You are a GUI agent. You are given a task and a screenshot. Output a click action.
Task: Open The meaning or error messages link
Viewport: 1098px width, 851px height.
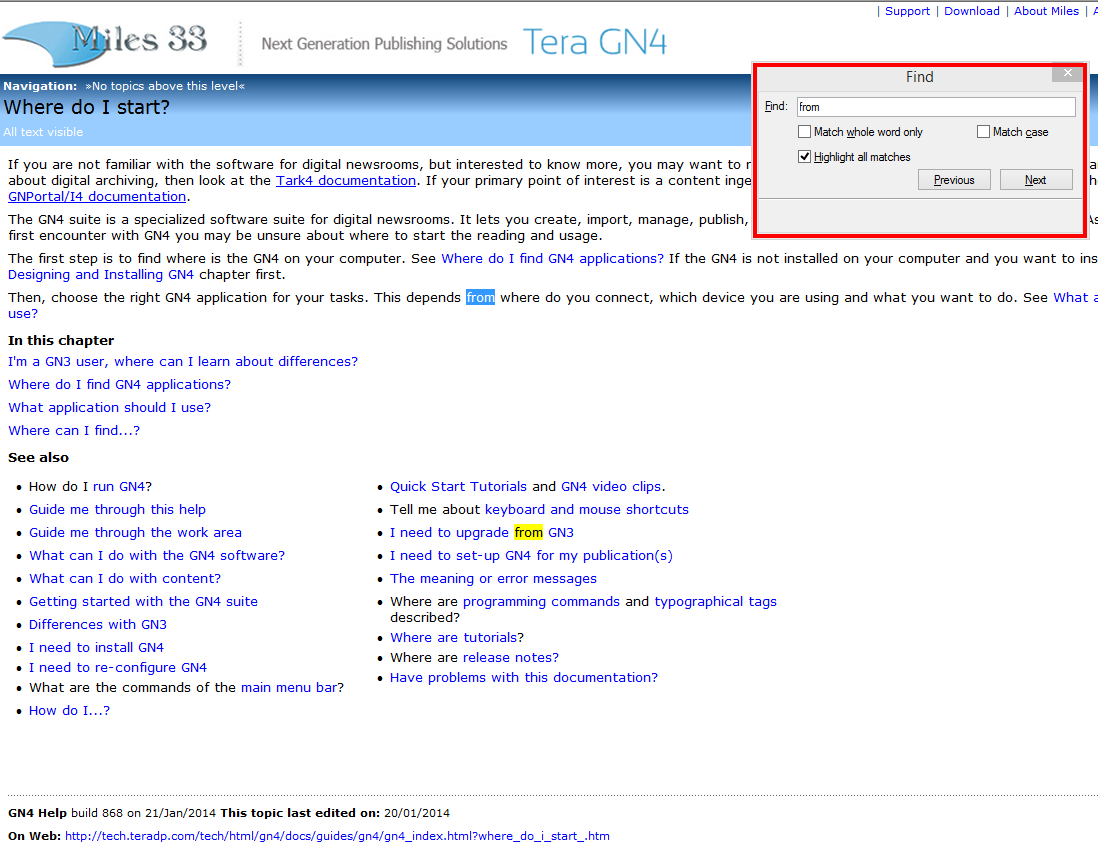coord(493,579)
